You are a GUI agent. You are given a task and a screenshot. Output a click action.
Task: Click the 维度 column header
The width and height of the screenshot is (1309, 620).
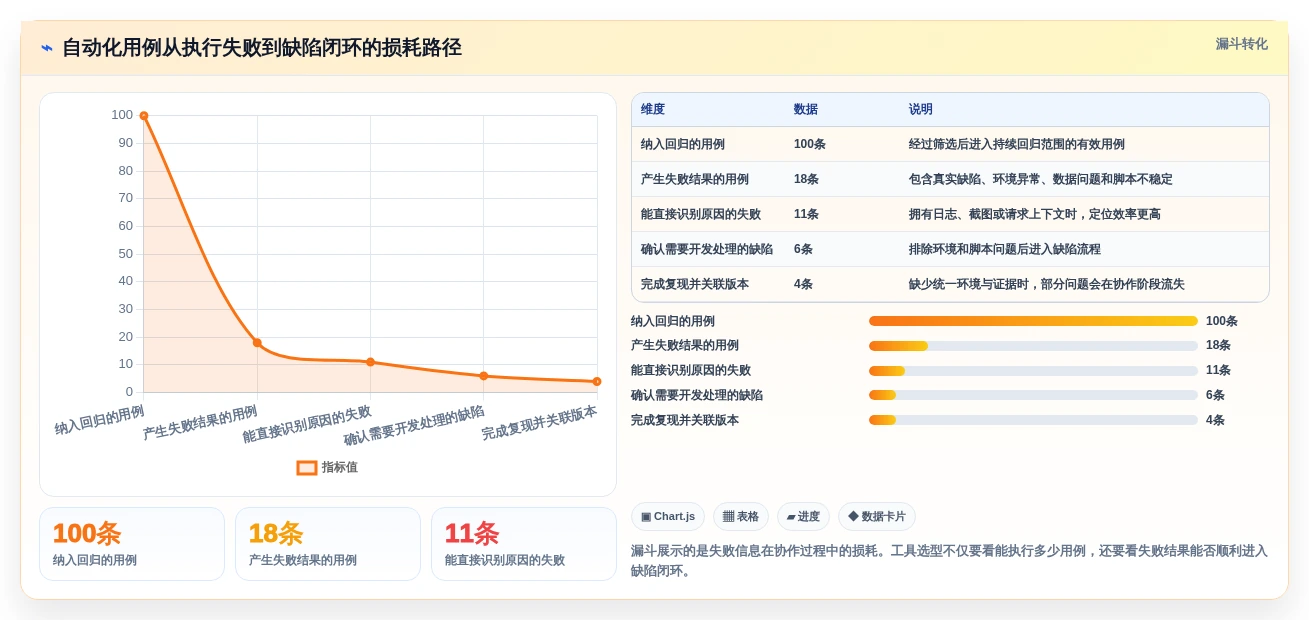click(653, 109)
